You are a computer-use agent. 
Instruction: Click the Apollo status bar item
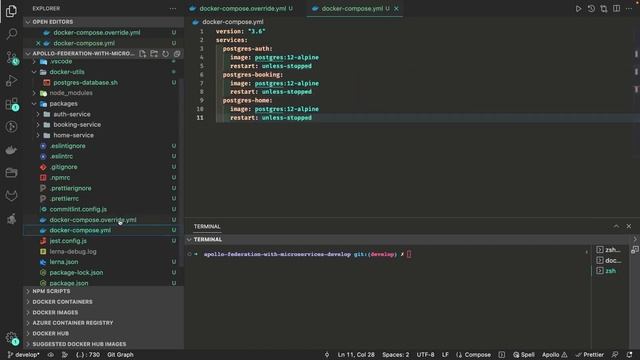click(x=554, y=355)
